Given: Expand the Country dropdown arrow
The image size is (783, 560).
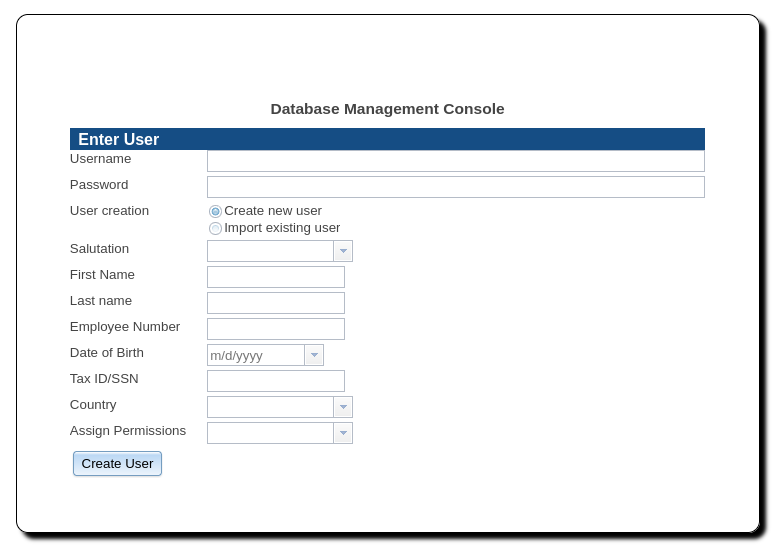Looking at the screenshot, I should [x=343, y=407].
